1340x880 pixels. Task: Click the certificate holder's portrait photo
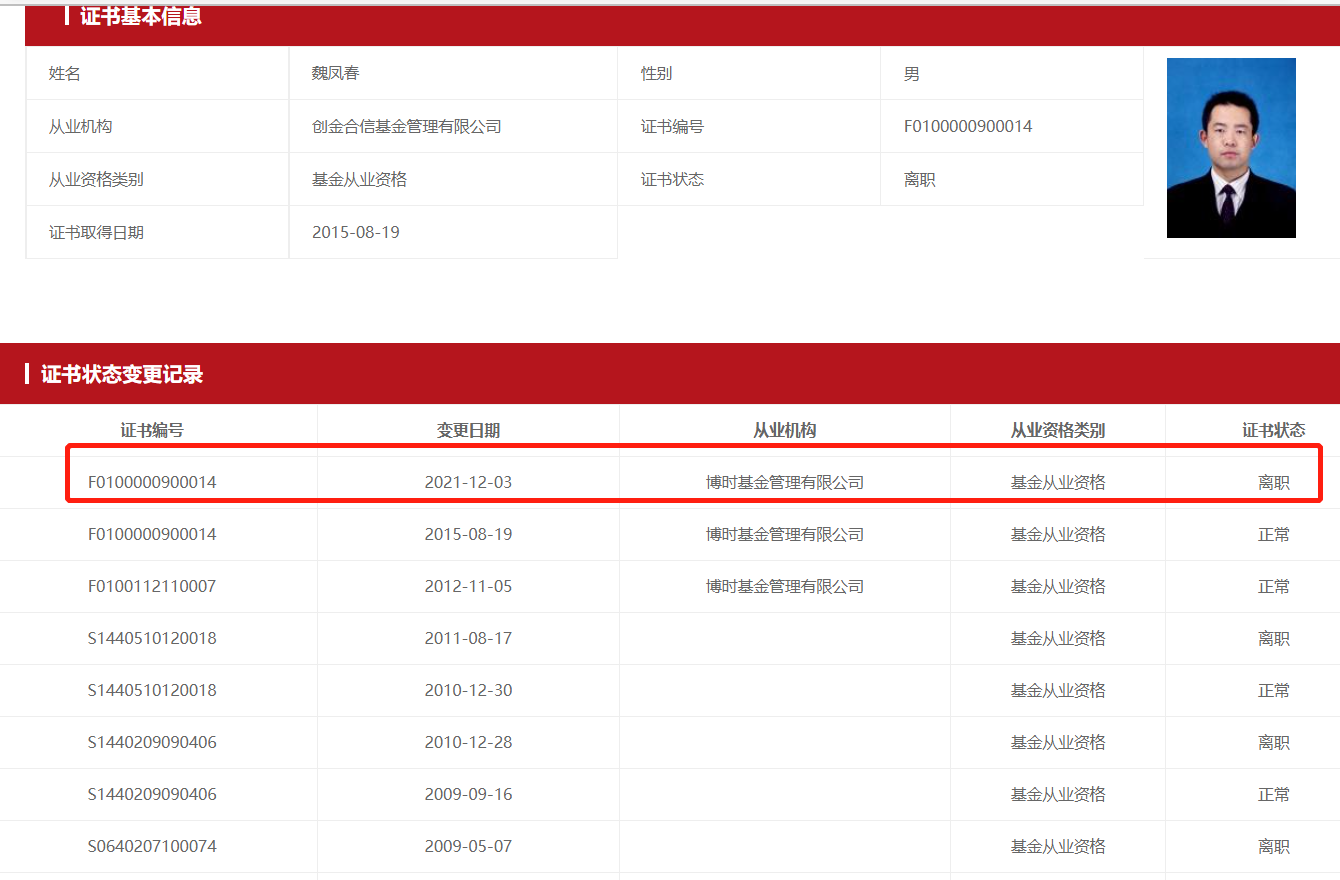coord(1231,148)
